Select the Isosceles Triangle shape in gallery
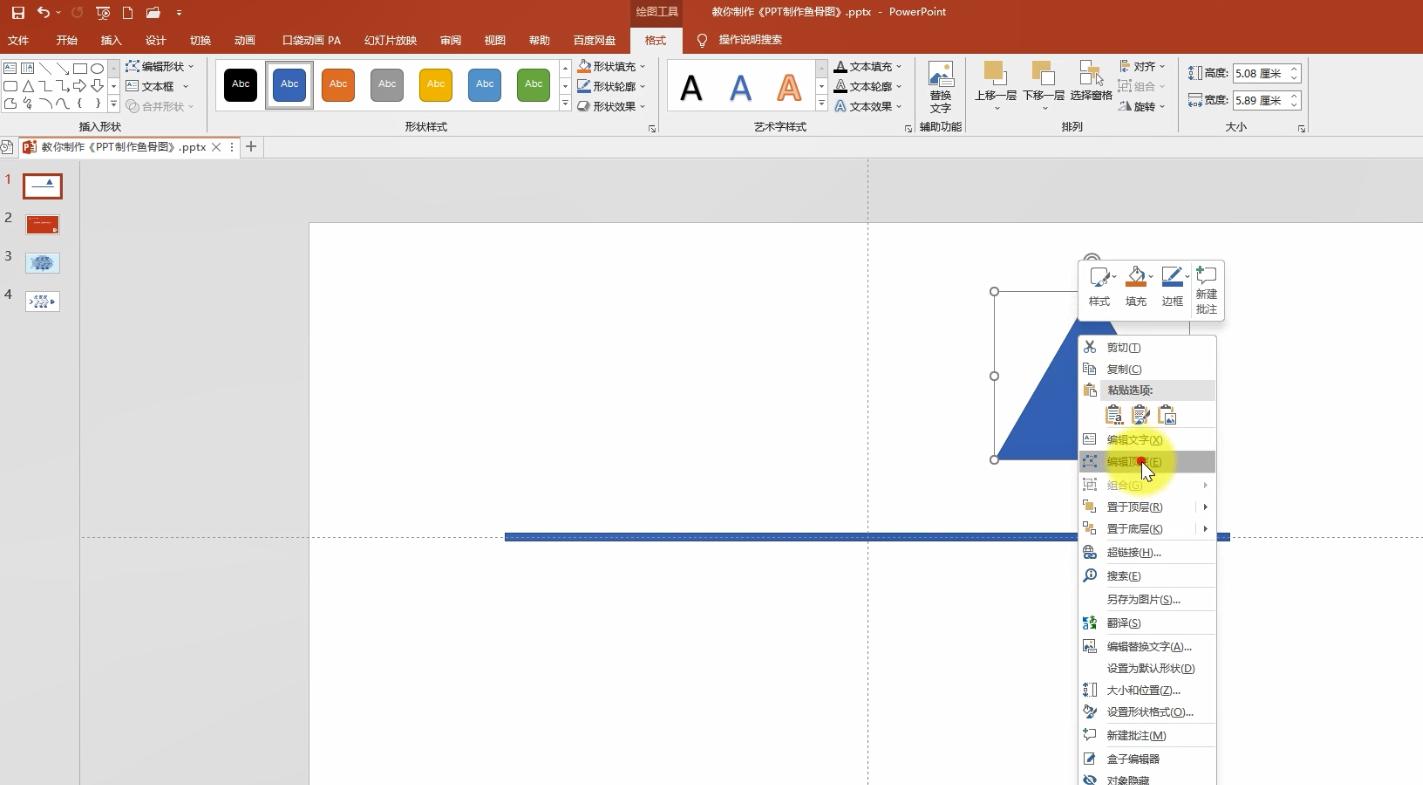Screen dimensions: 1423x785 (28, 87)
